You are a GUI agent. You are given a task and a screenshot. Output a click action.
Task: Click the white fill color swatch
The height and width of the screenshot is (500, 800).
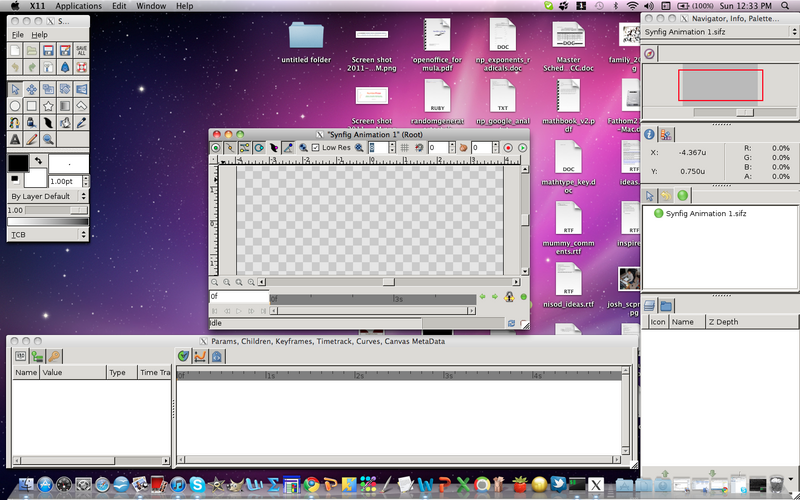pos(35,178)
